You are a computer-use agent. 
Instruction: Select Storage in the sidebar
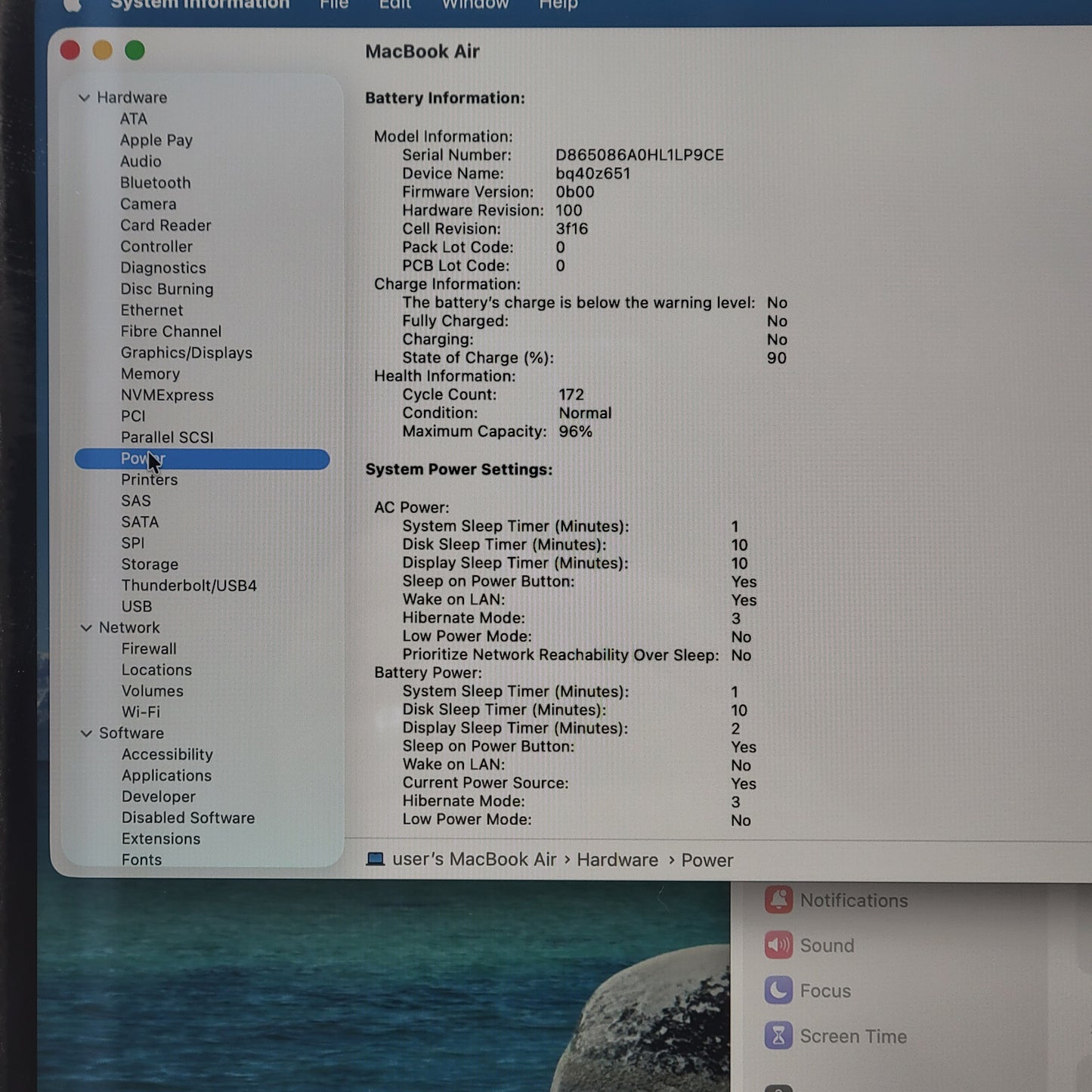point(150,565)
